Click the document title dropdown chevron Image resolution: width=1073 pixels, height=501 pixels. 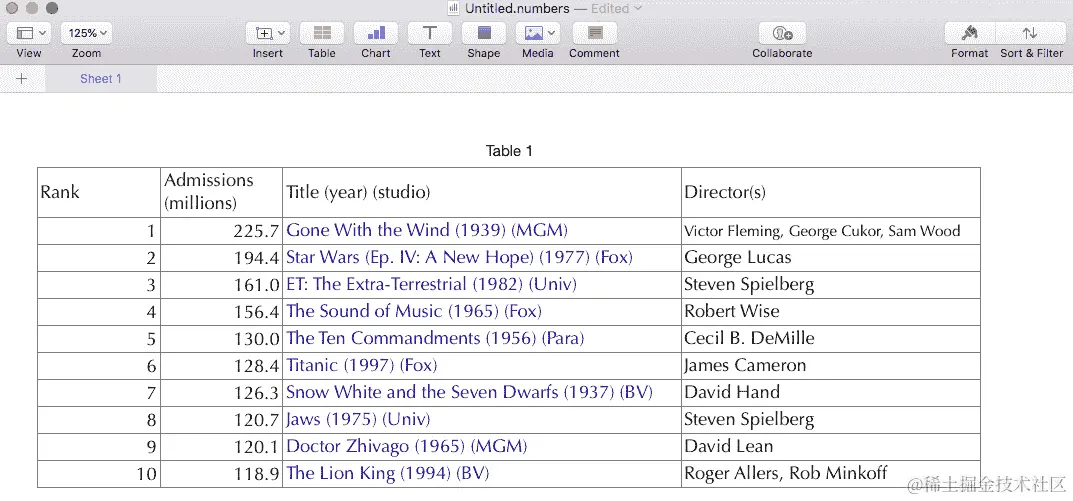point(638,8)
